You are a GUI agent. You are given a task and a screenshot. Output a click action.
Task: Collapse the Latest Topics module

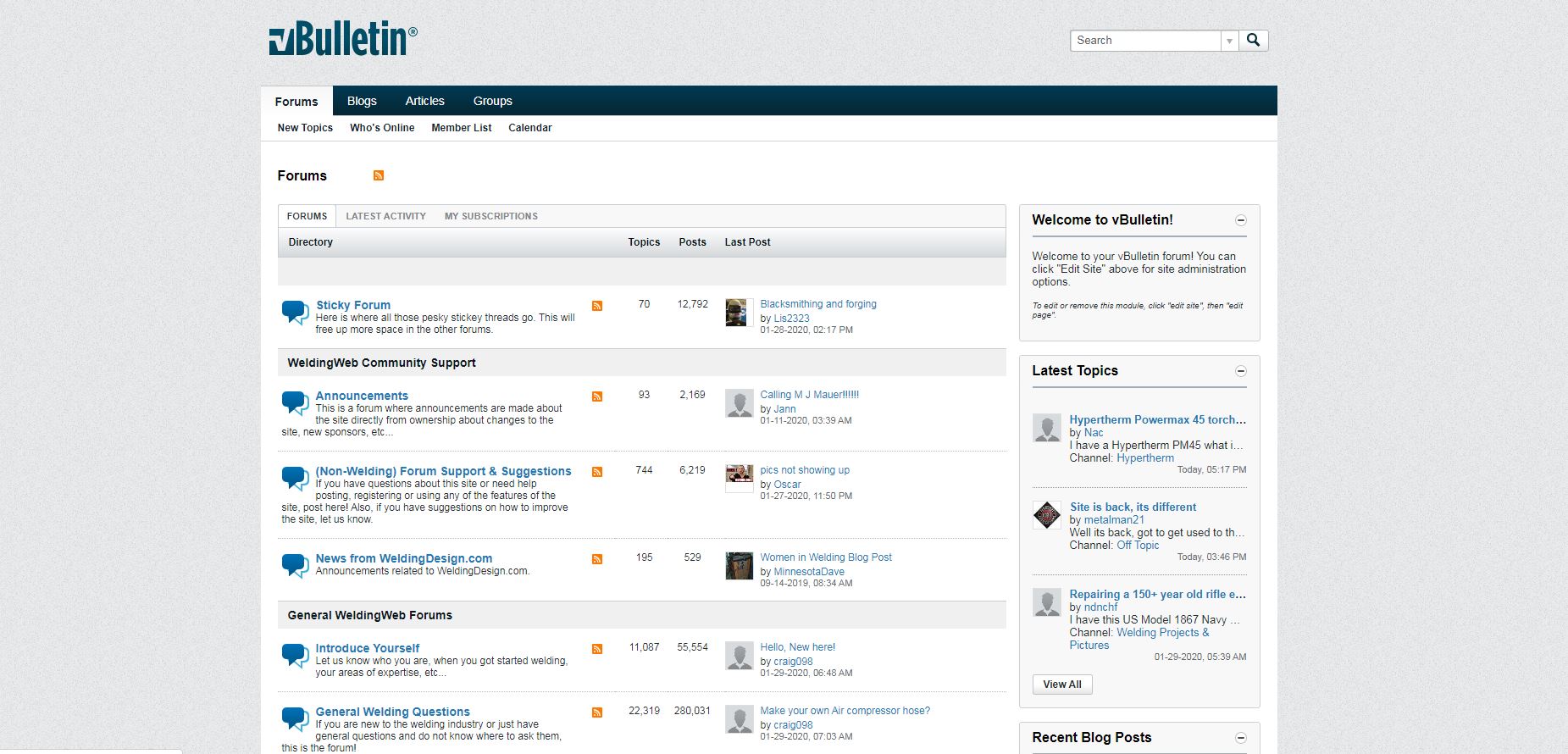(x=1241, y=371)
